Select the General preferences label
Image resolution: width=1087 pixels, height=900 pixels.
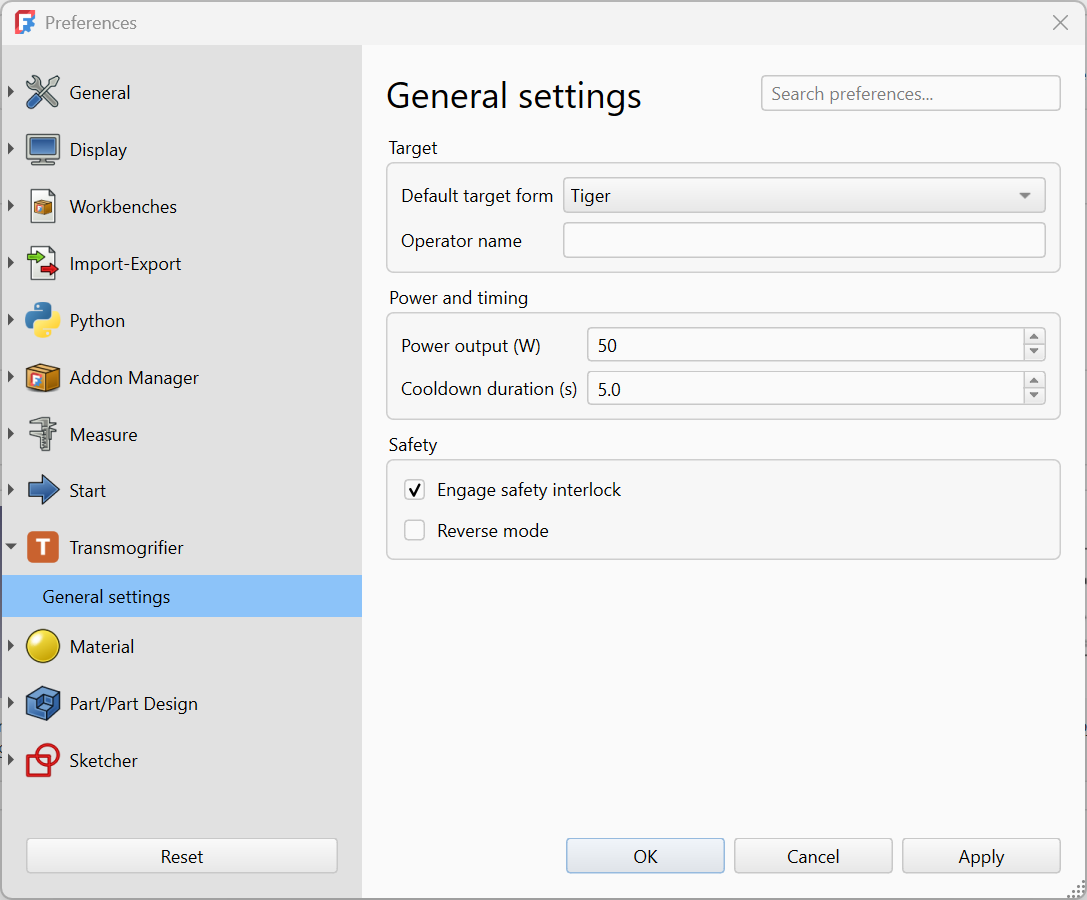[100, 93]
